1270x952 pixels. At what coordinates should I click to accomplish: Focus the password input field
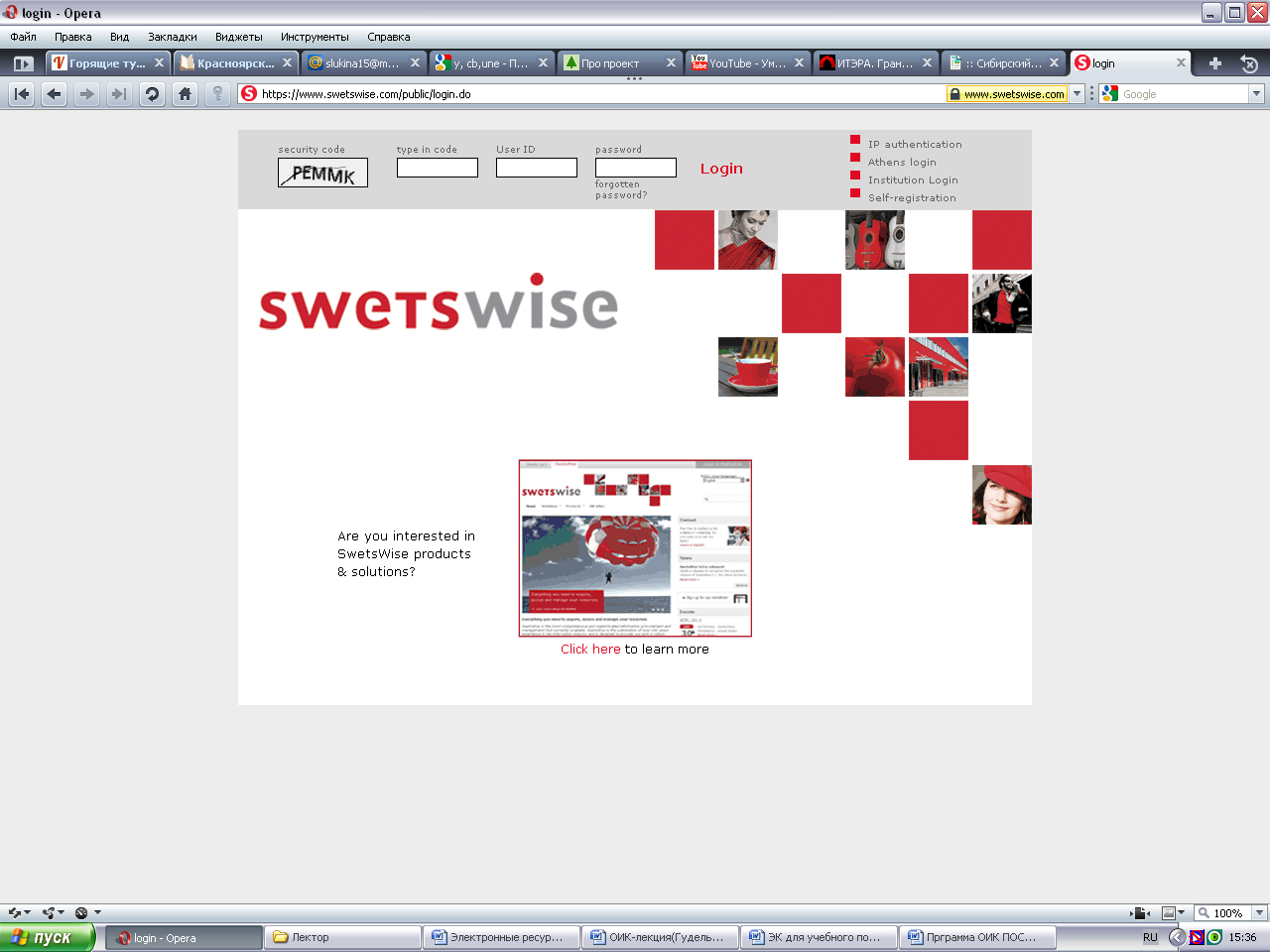point(636,168)
